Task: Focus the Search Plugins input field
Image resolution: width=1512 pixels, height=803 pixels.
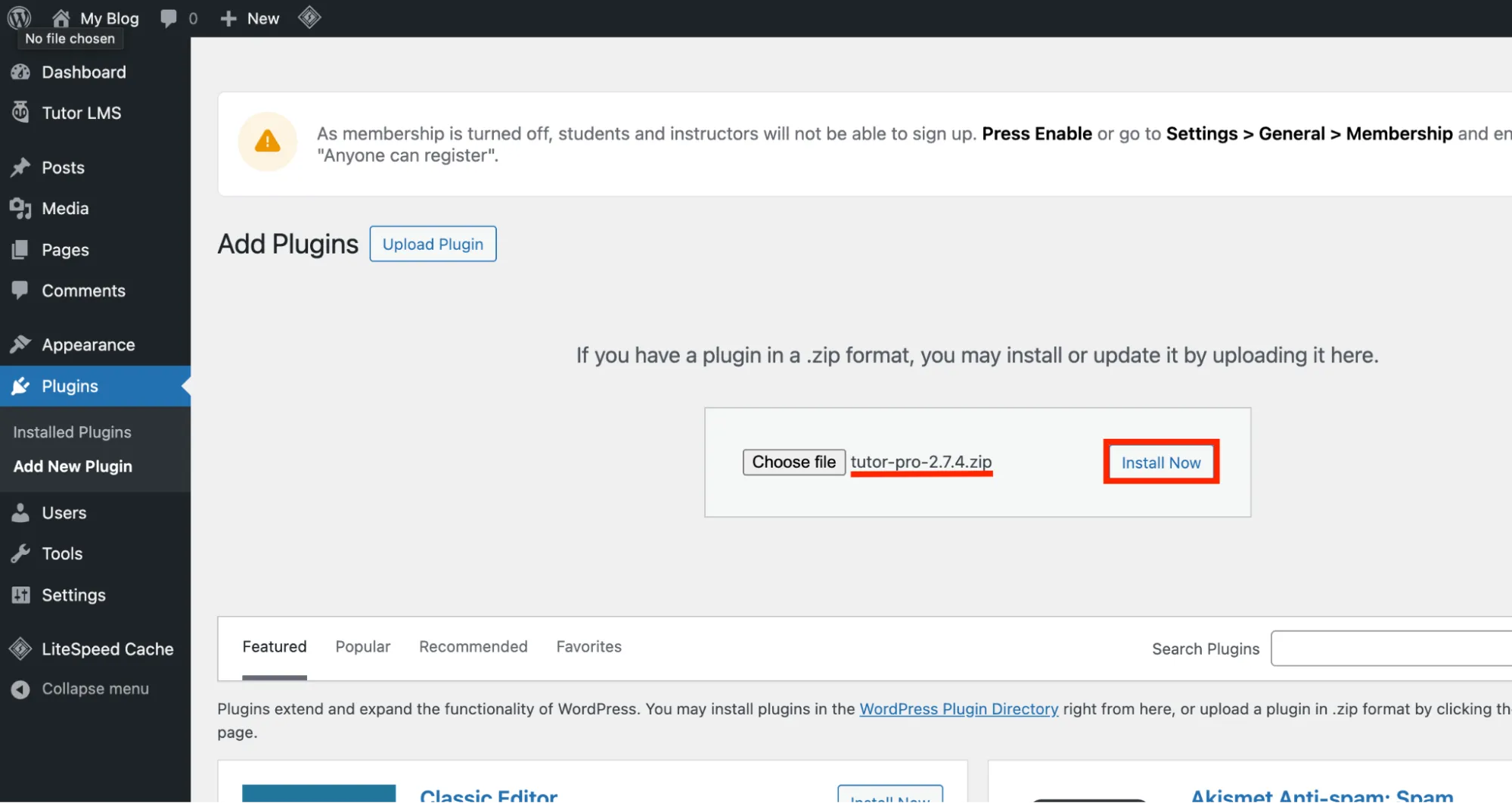Action: coord(1391,649)
